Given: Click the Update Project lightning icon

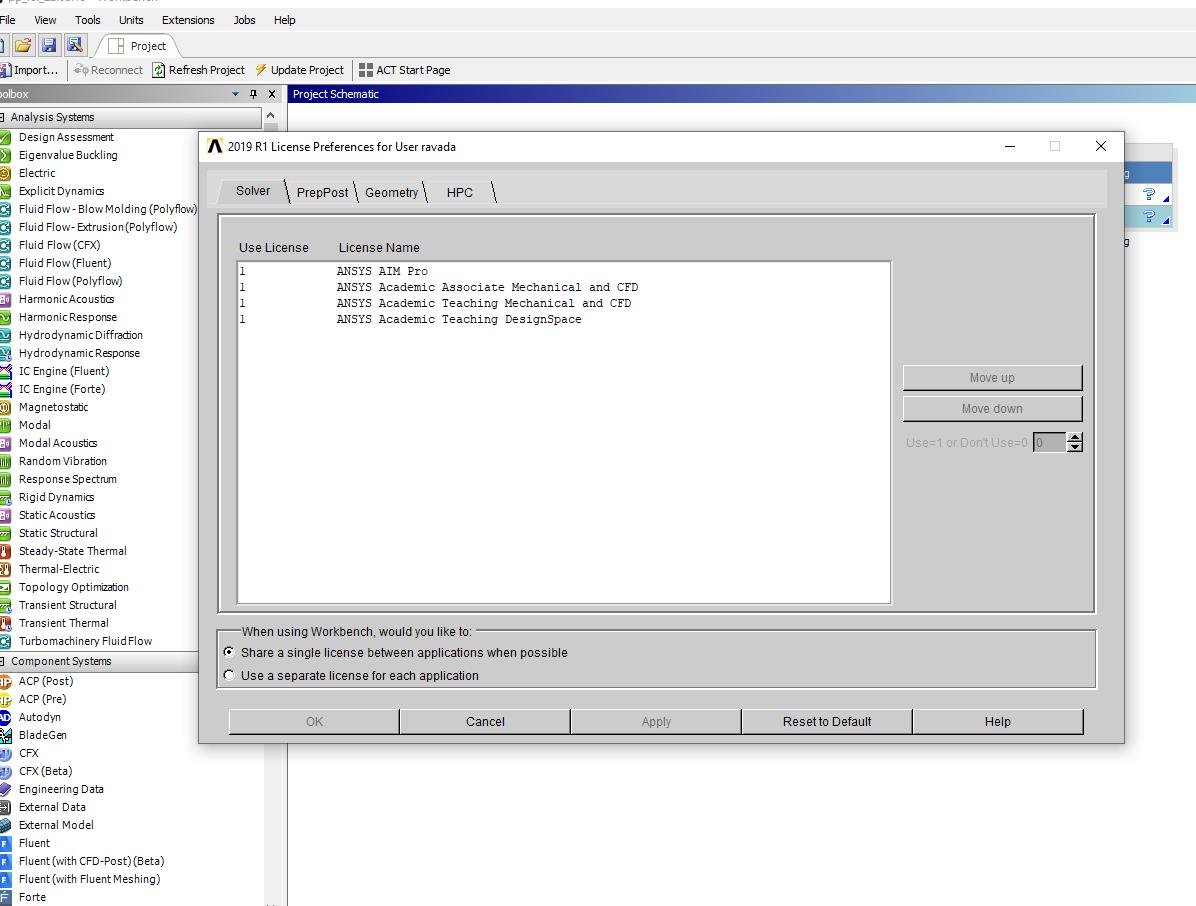Looking at the screenshot, I should pyautogui.click(x=261, y=70).
